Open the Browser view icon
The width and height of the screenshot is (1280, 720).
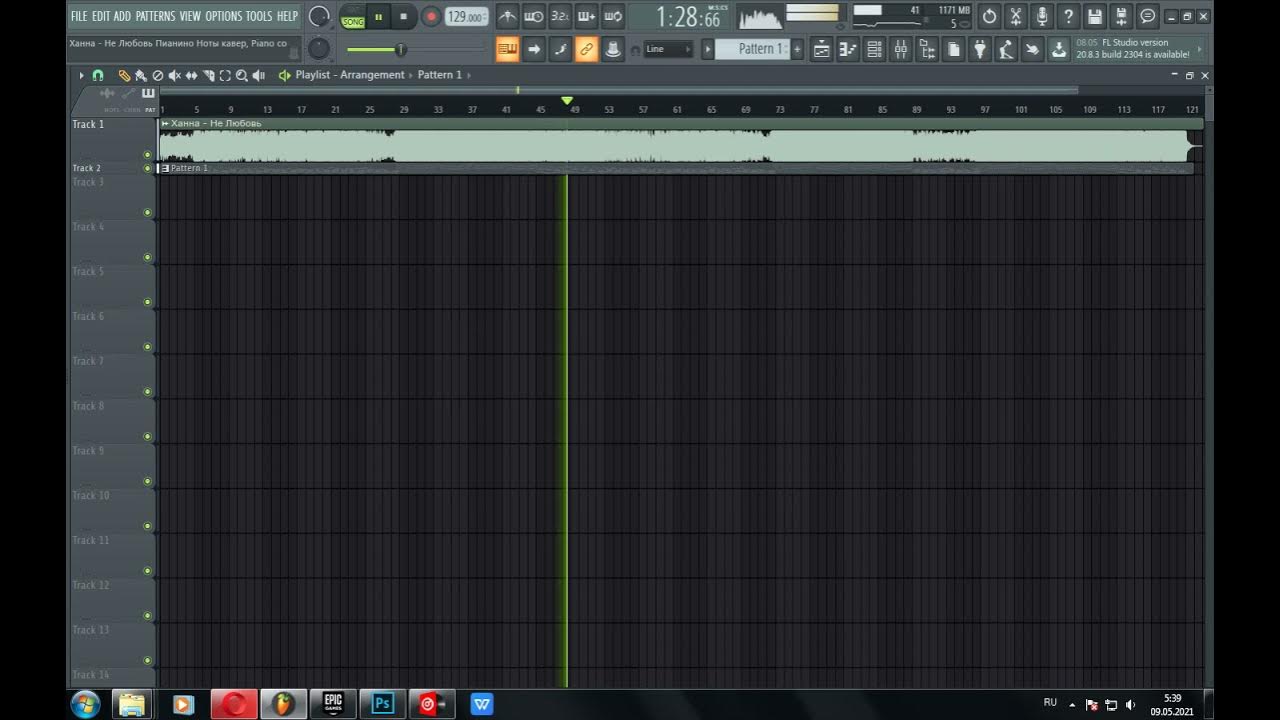click(x=927, y=49)
